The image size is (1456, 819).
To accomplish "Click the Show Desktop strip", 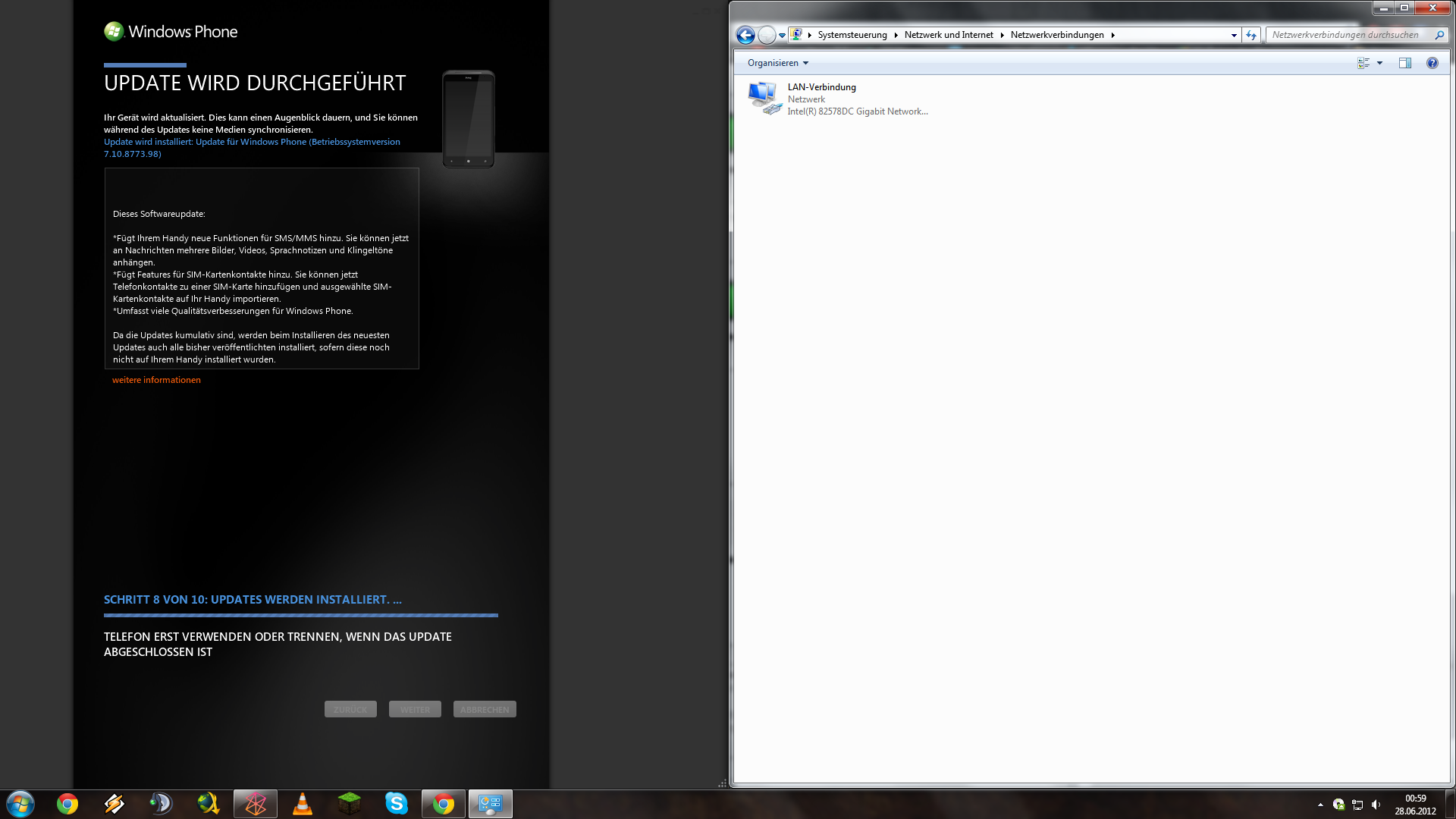I will point(1451,805).
